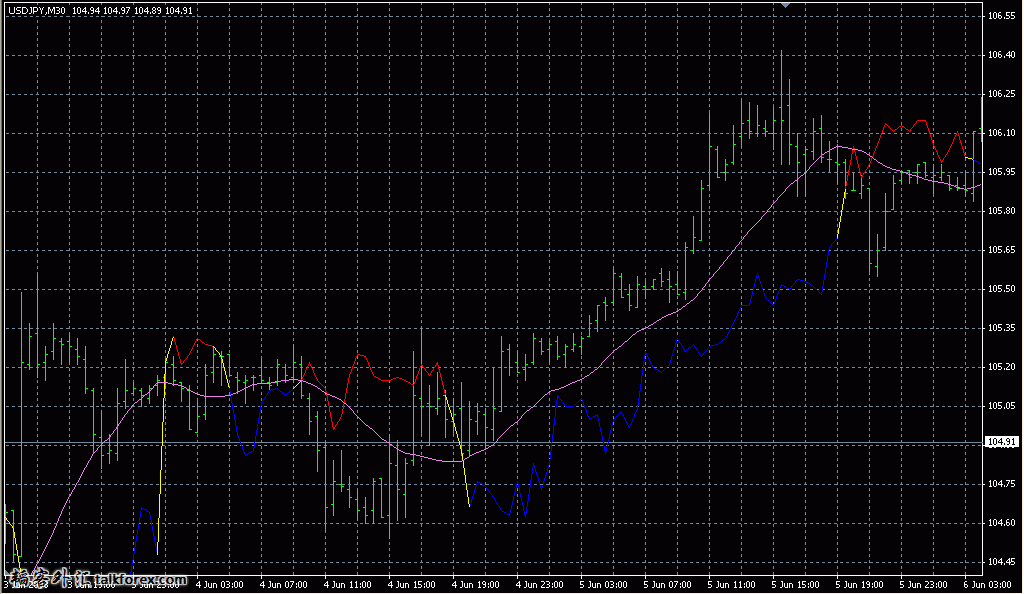Click the 105.35 price axis label
Screen dimensions: 1024x594
click(1001, 328)
